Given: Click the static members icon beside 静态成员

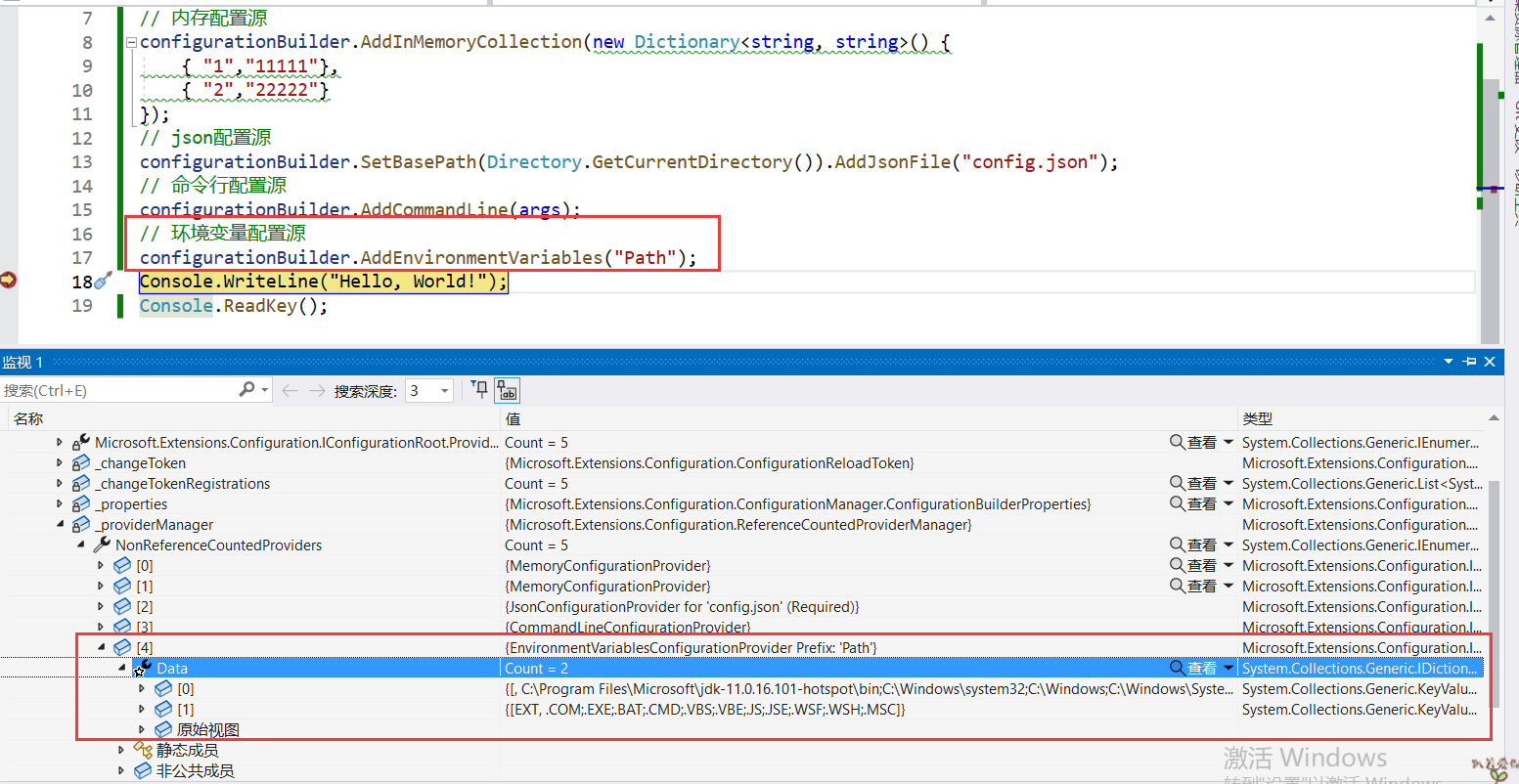Looking at the screenshot, I should (143, 751).
